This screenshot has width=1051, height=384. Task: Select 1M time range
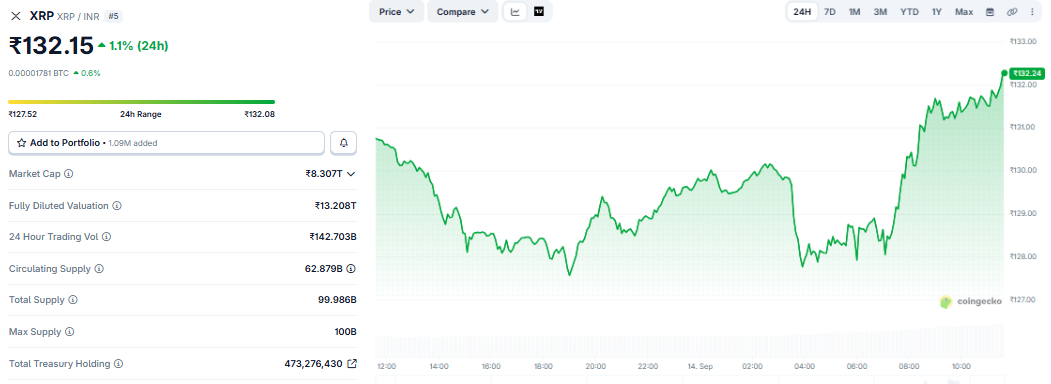855,11
